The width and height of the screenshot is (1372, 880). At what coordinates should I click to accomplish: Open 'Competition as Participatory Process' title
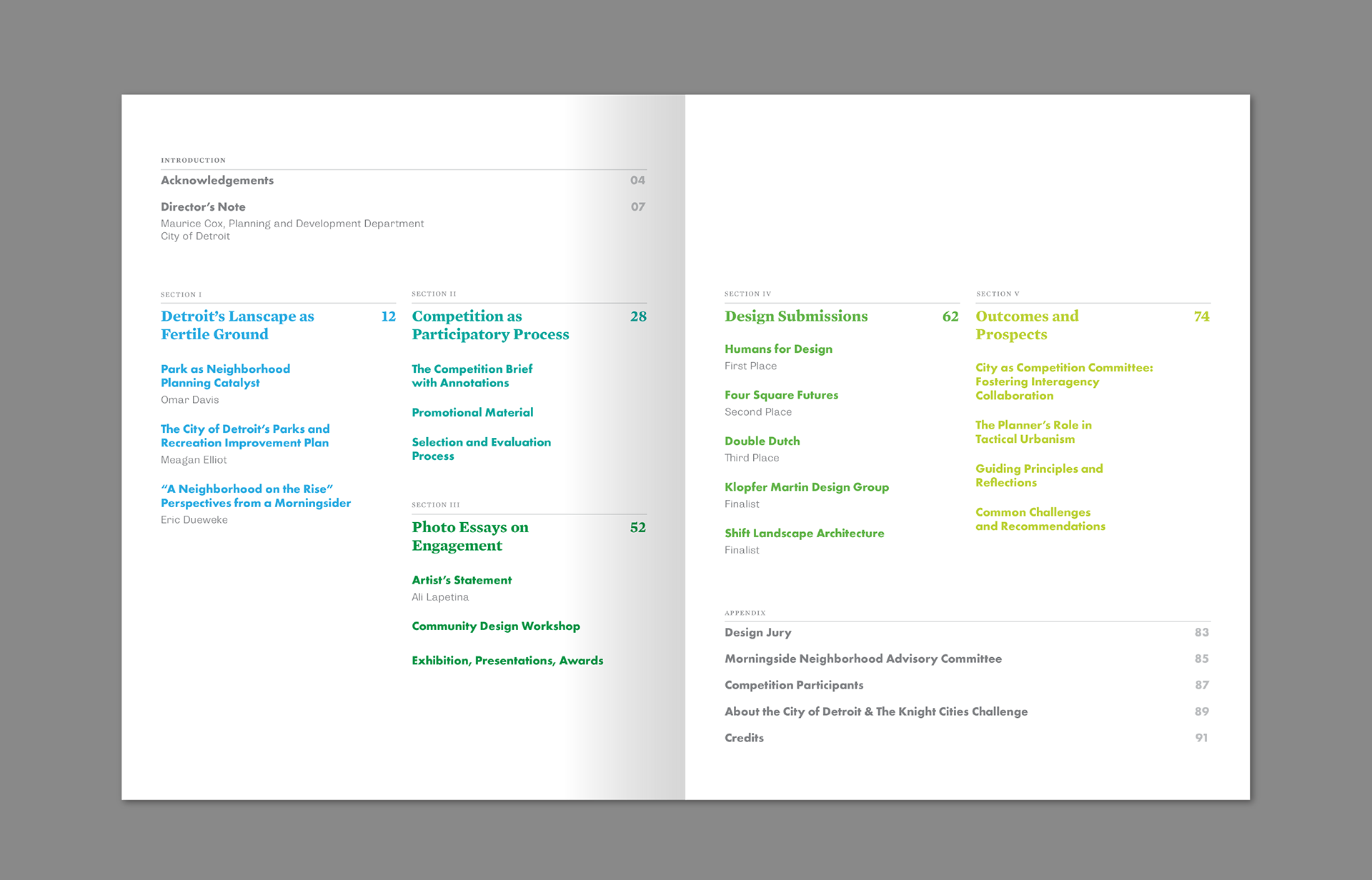tap(490, 325)
